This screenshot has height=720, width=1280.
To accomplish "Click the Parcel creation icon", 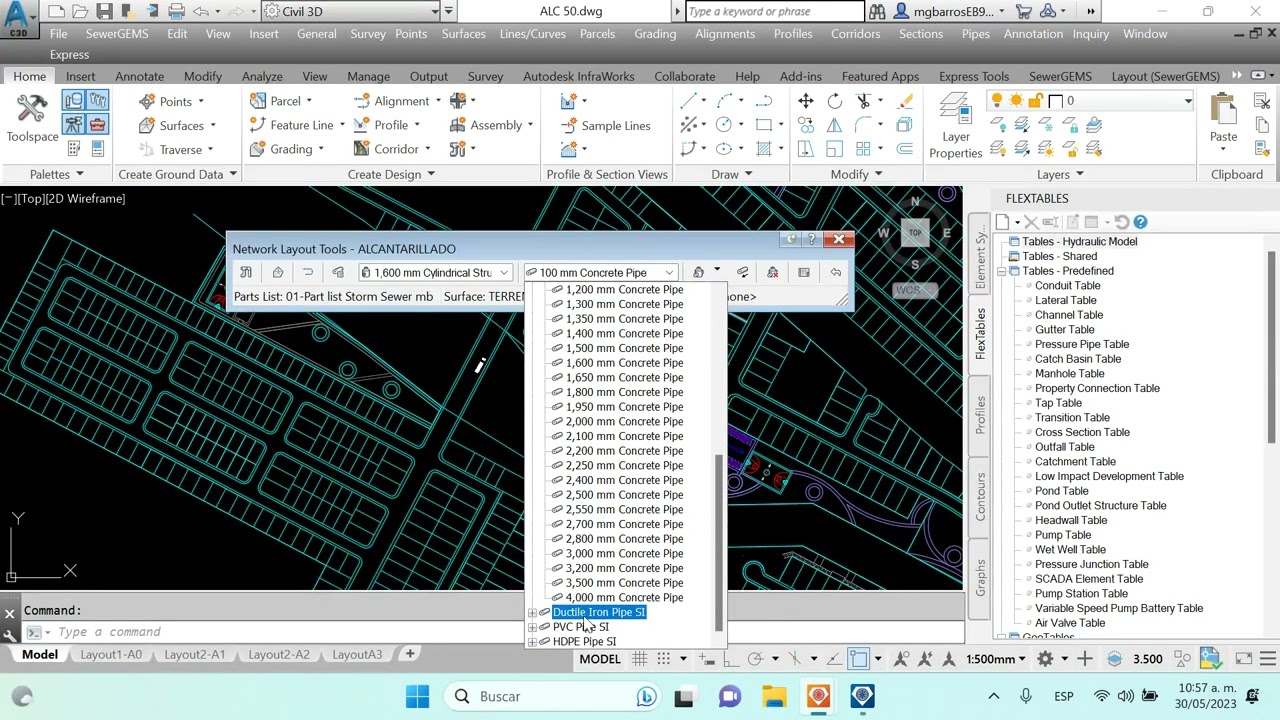I will 258,100.
